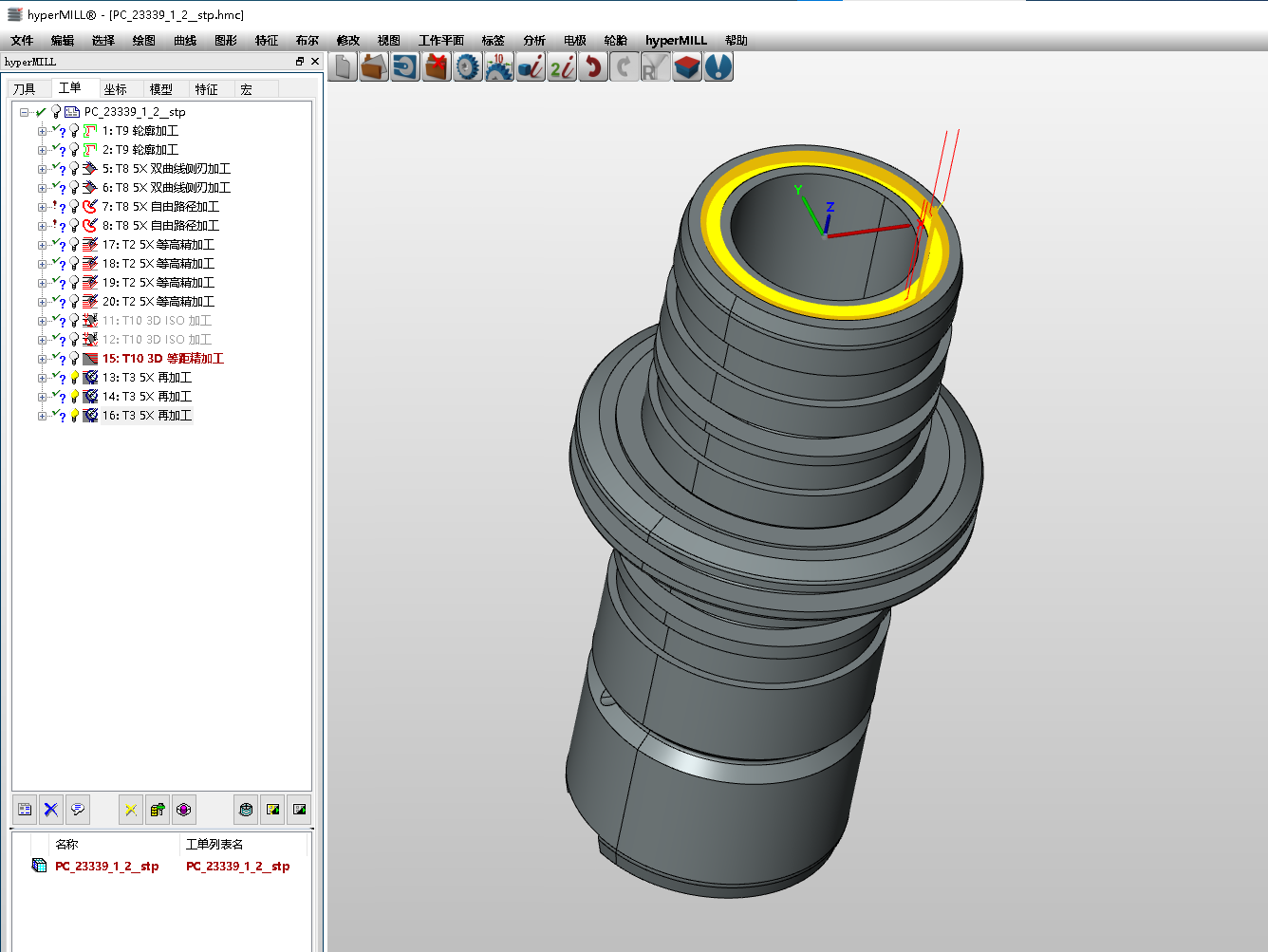This screenshot has height=952, width=1268.
Task: Open the 工作平面 menu
Action: [x=441, y=41]
